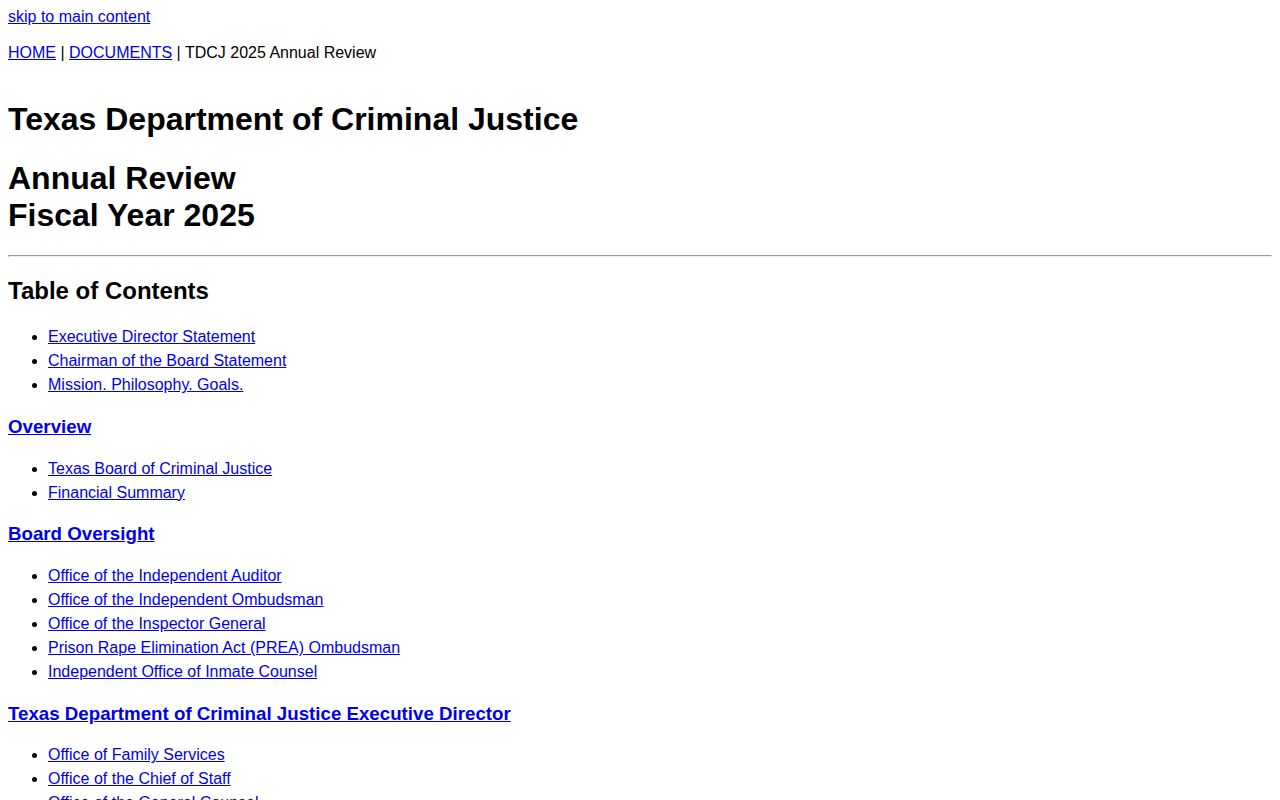Click the Annual Review Fiscal Year 2025 heading
Viewport: 1280px width, 800px height.
131,197
